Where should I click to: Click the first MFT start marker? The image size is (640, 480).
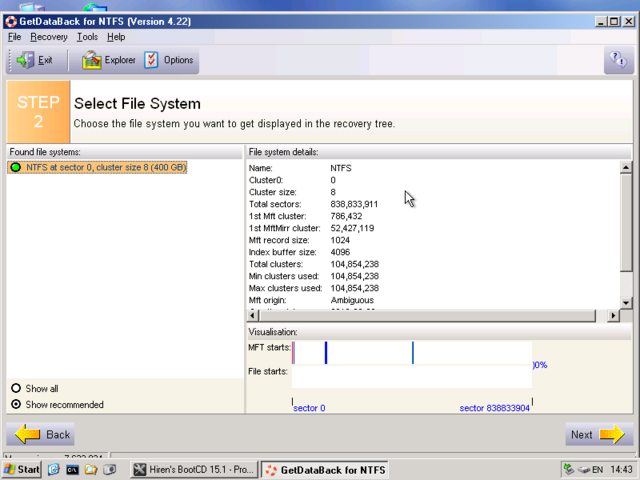293,353
